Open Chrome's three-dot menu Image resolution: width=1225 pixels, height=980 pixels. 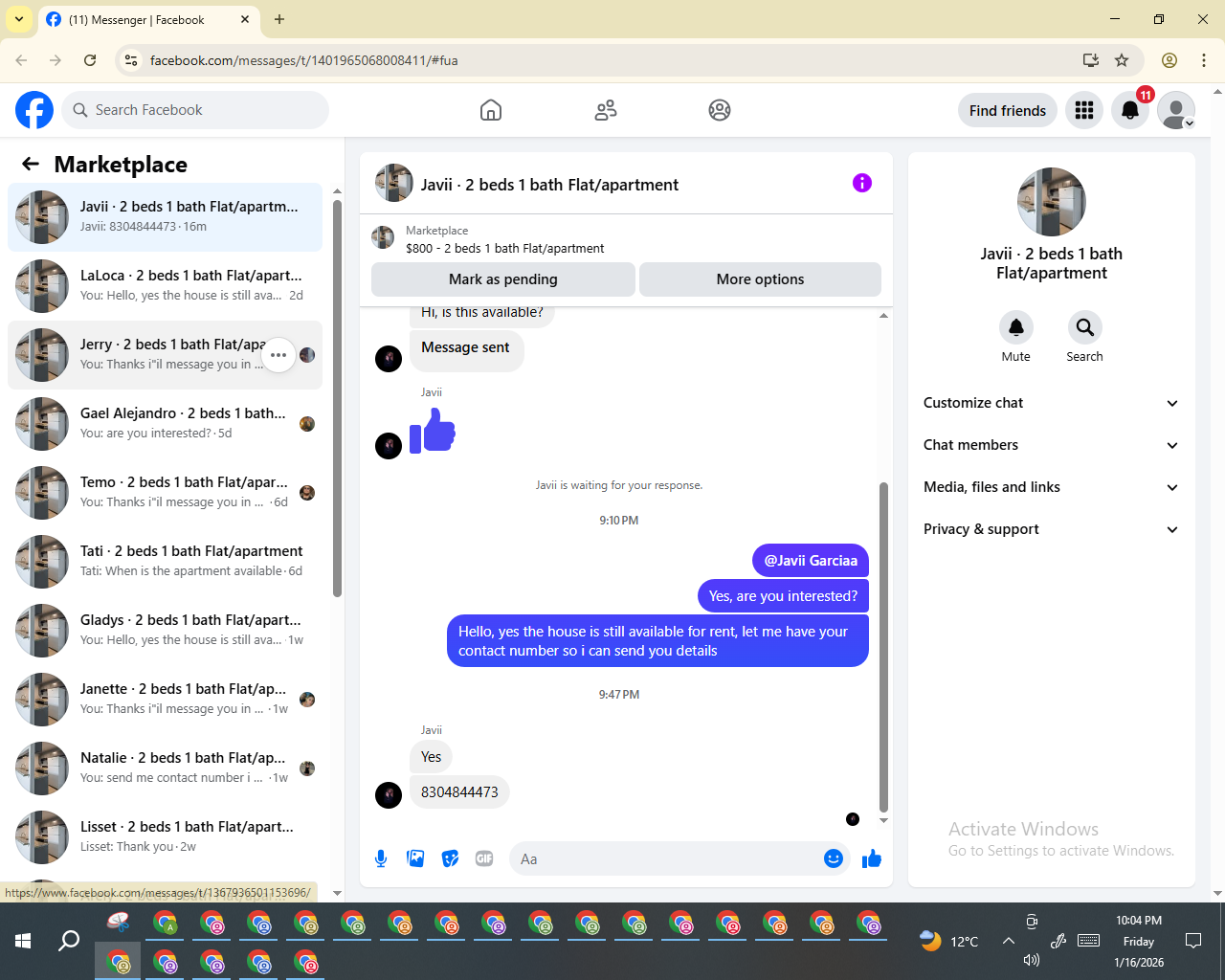click(x=1204, y=60)
